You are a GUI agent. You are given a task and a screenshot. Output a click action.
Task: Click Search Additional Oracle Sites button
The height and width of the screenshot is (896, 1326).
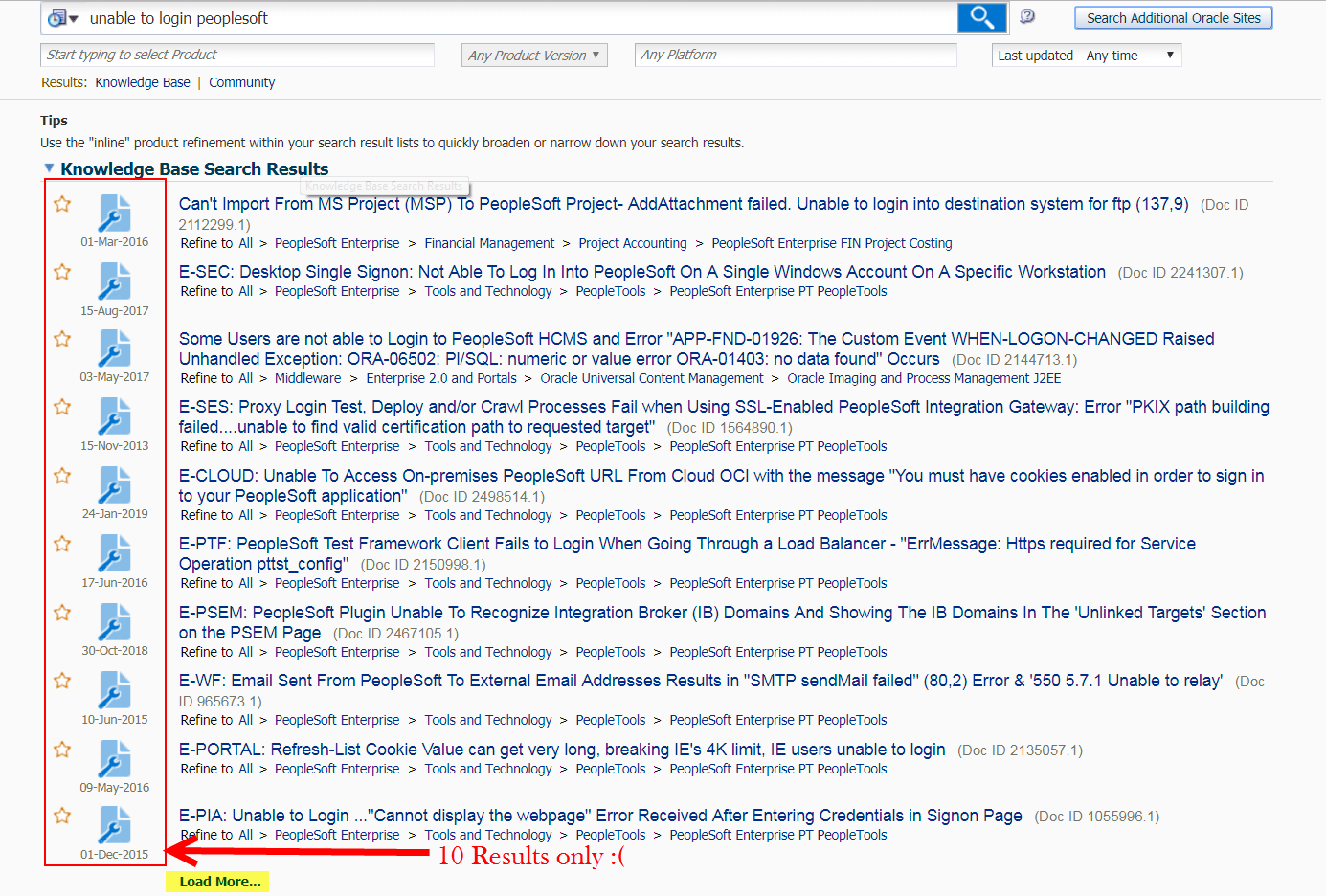pyautogui.click(x=1173, y=18)
